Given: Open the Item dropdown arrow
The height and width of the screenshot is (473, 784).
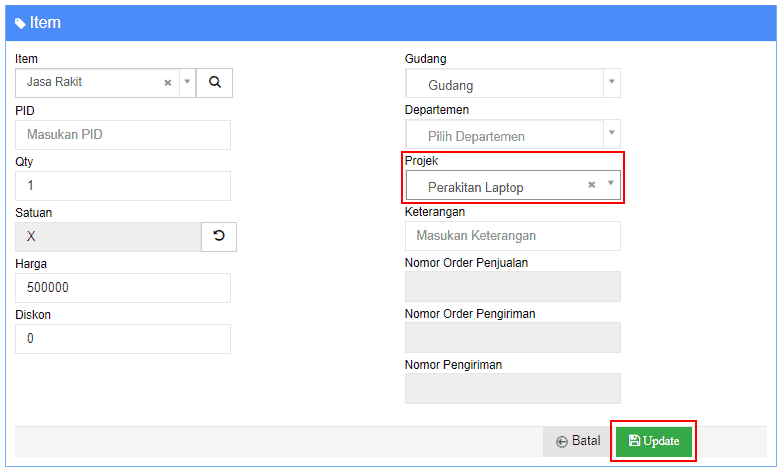Looking at the screenshot, I should pos(187,82).
